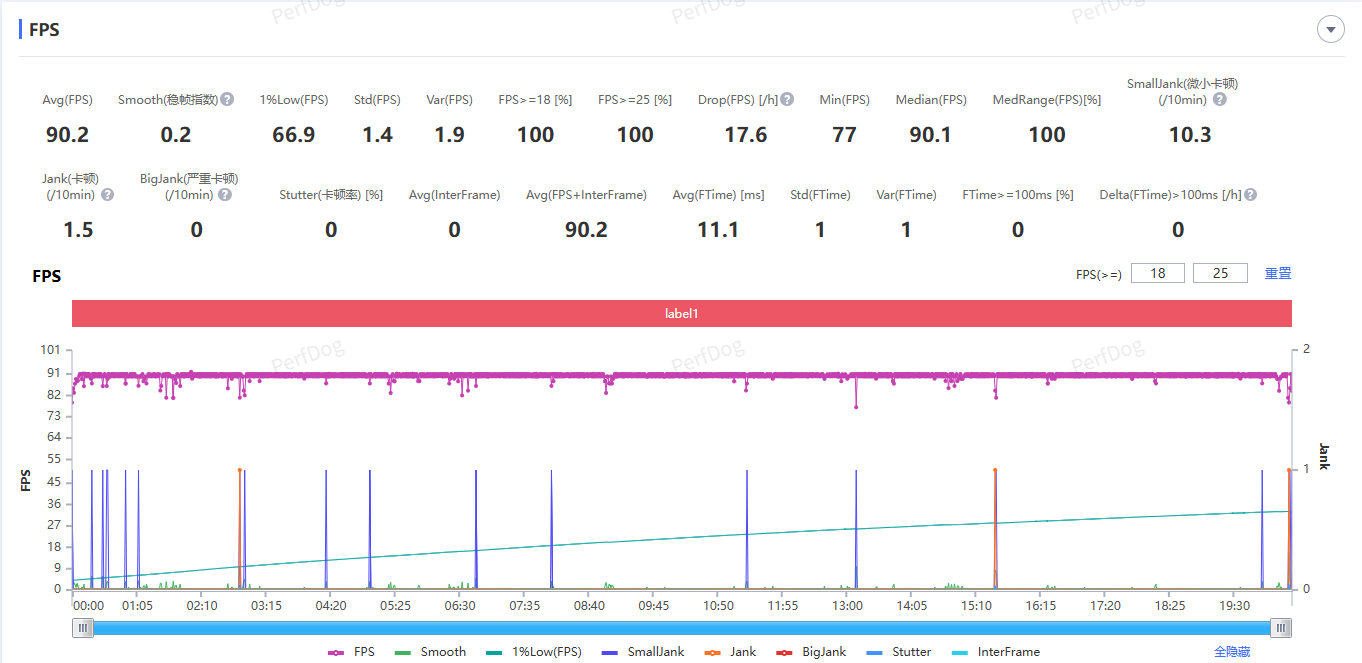Click the left handle of time range slider
Image resolution: width=1362 pixels, height=663 pixels.
(85, 628)
